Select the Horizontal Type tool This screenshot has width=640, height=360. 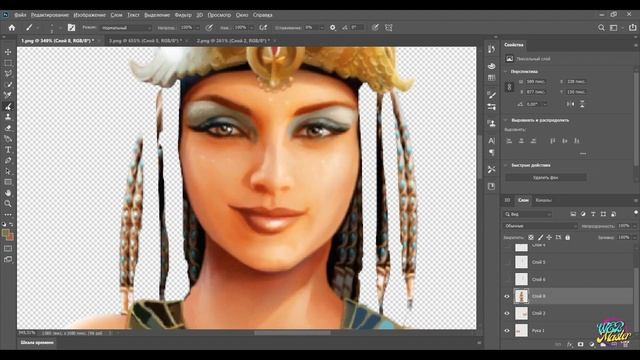8,150
